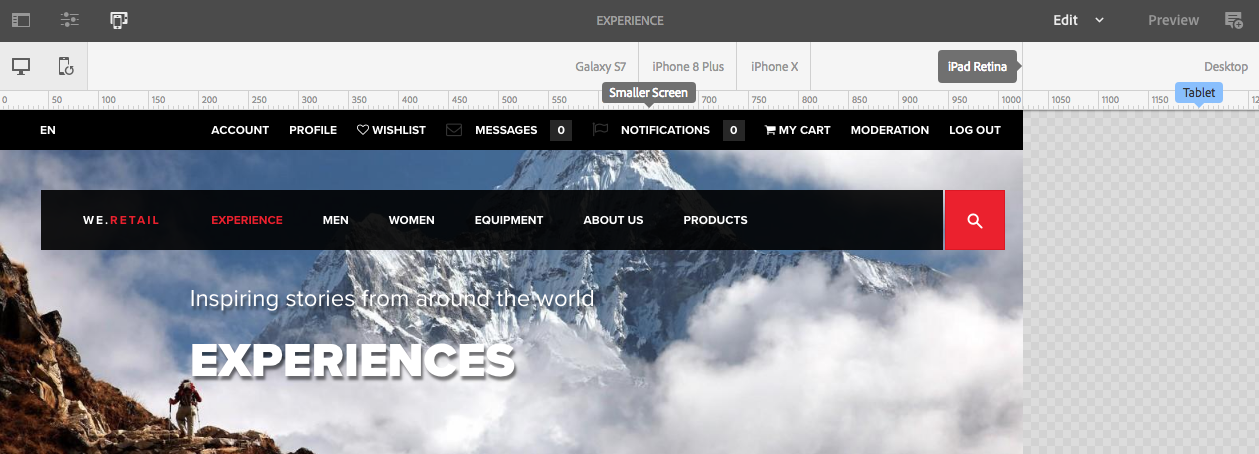Click the emulator device icon
This screenshot has height=454, width=1259.
coord(119,20)
